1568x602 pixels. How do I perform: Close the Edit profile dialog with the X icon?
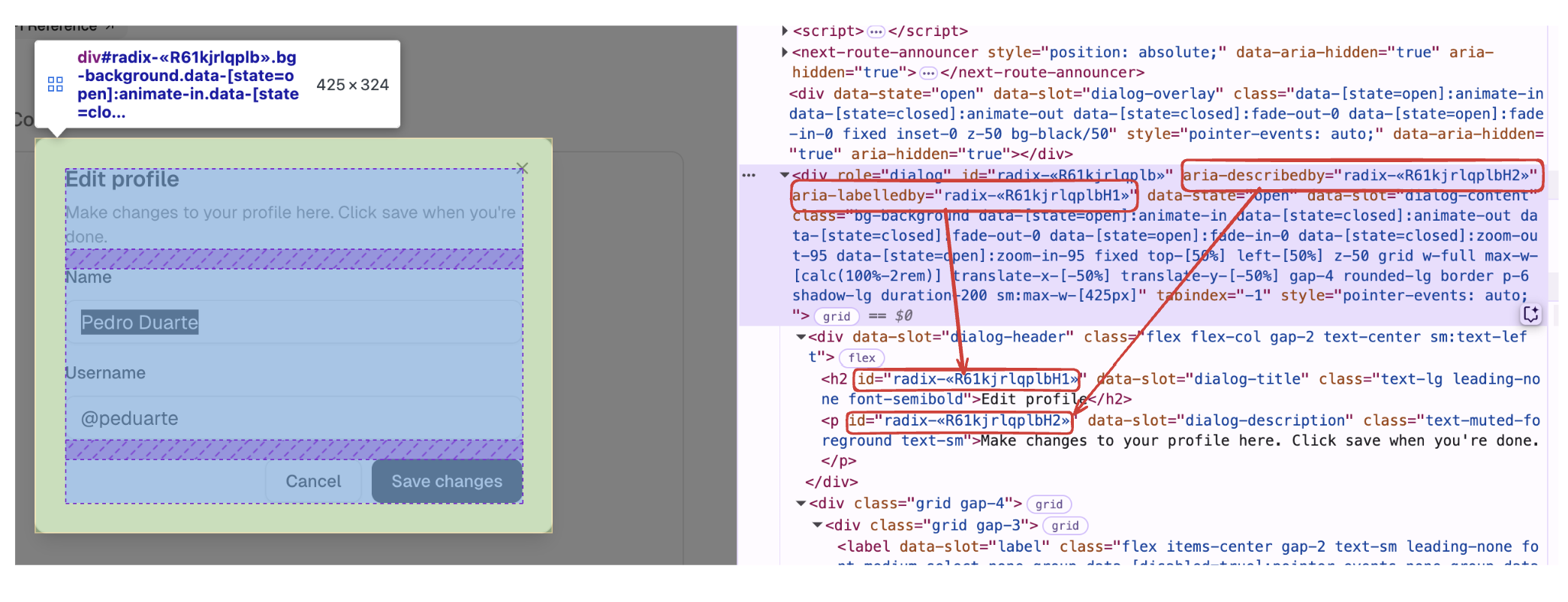pos(523,168)
